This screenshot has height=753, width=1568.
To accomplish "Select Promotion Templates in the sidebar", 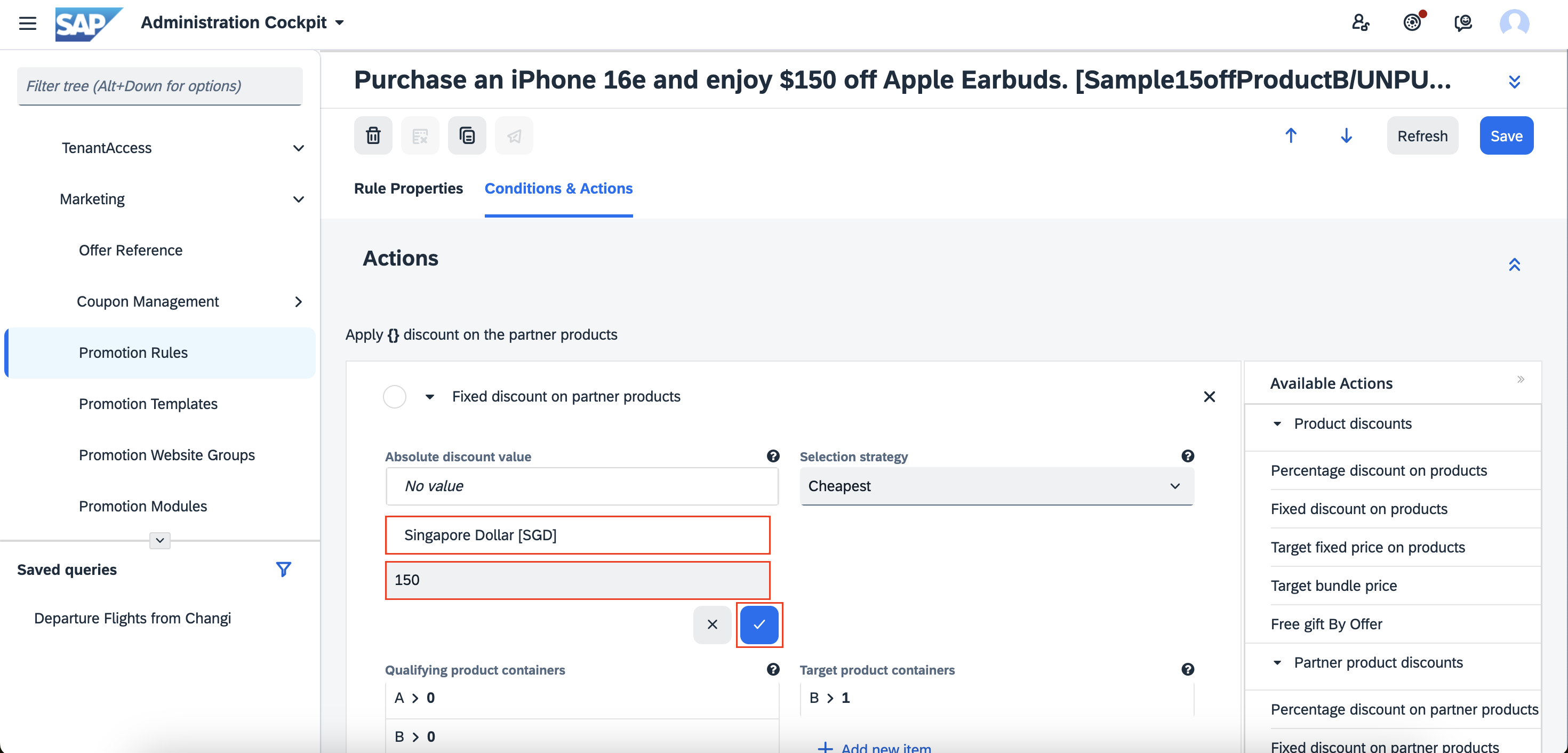I will coord(148,404).
